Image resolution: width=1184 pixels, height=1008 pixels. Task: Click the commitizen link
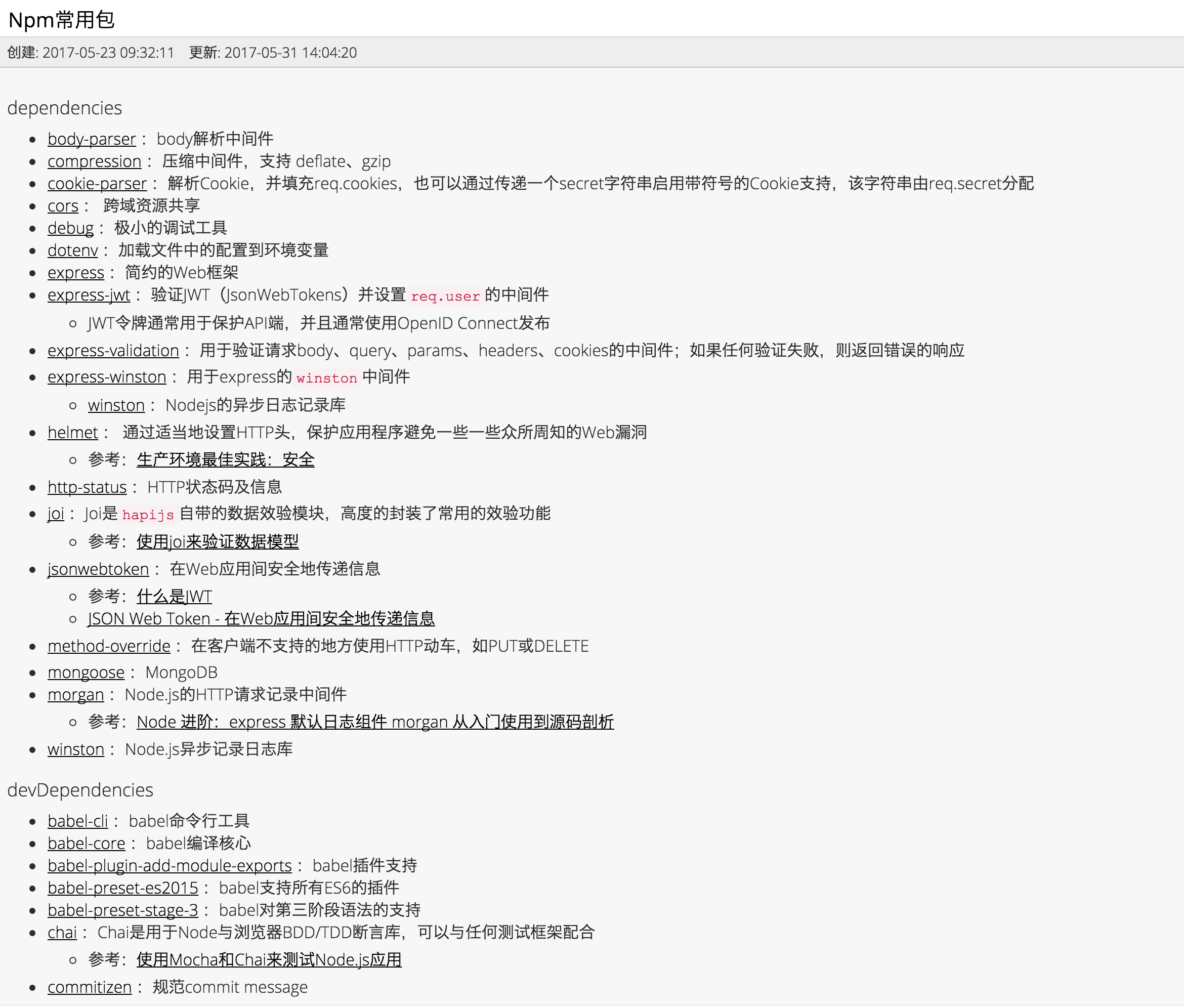(89, 987)
